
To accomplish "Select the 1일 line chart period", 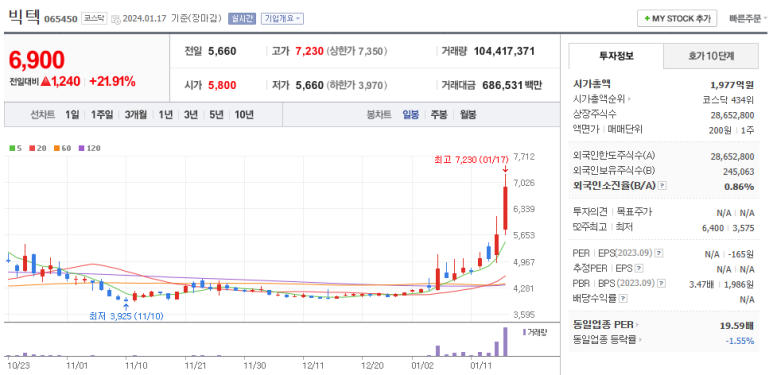I will tap(72, 115).
